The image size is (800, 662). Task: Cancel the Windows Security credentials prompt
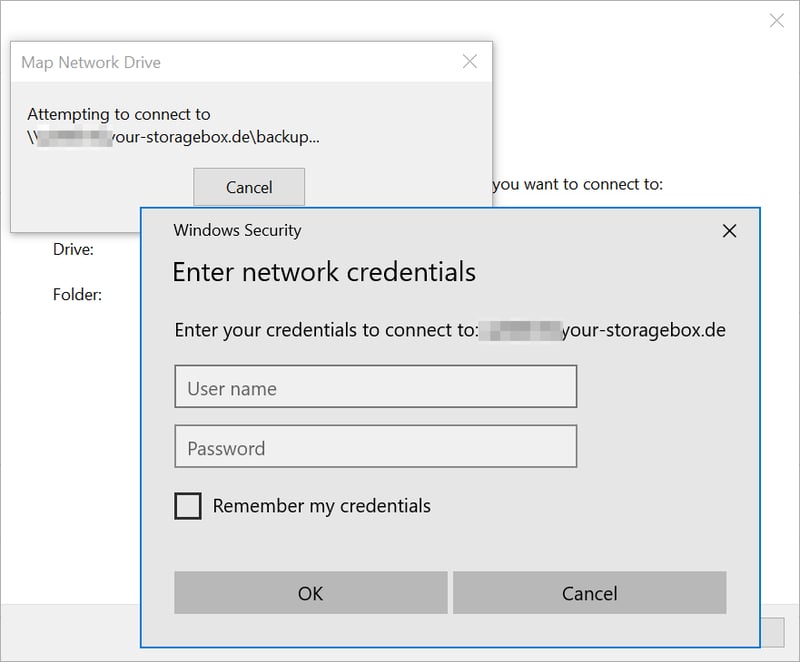pos(589,593)
